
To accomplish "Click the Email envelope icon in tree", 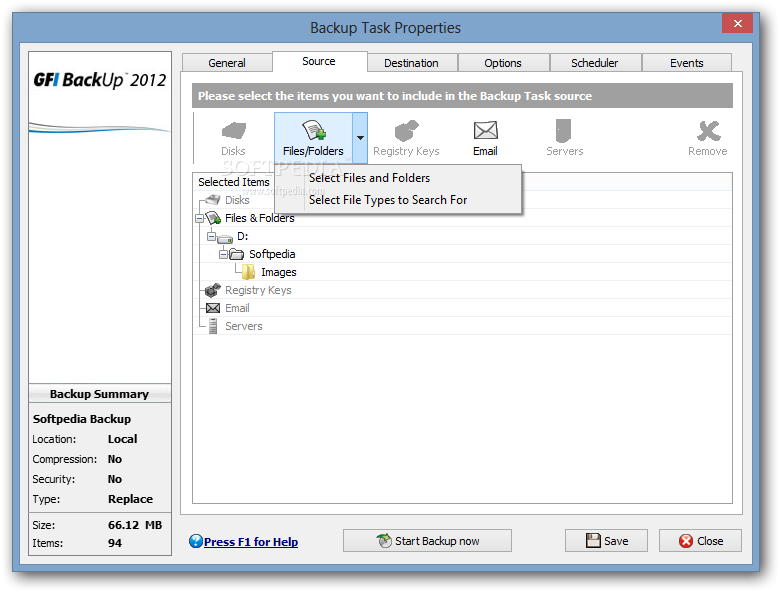I will pos(213,308).
